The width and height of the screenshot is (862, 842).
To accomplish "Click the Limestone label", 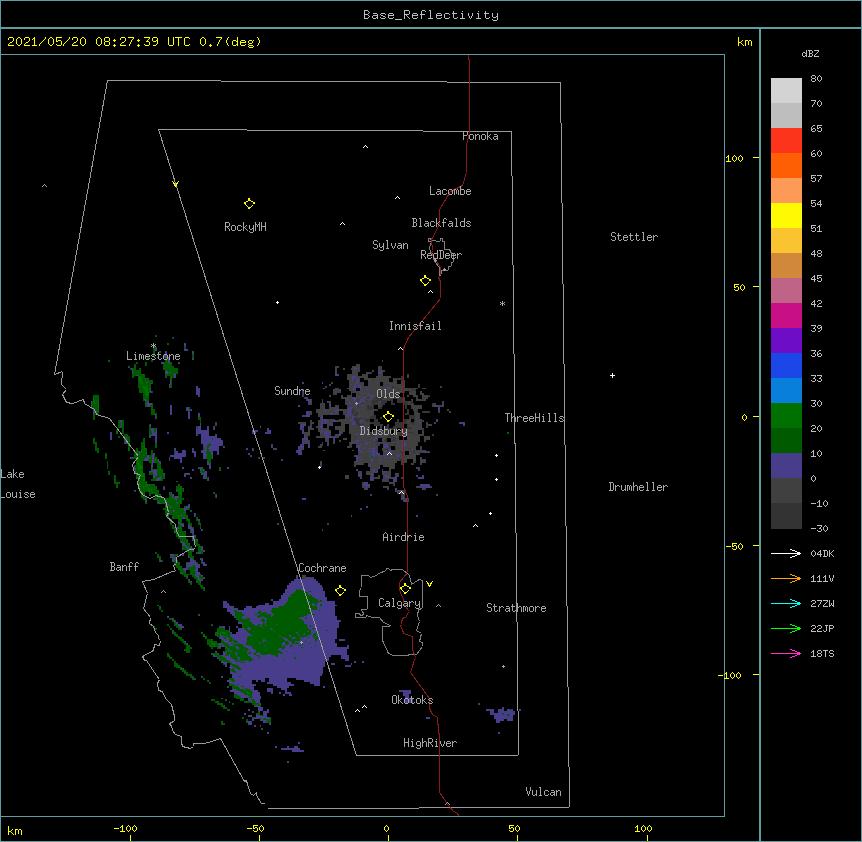I will tap(153, 356).
